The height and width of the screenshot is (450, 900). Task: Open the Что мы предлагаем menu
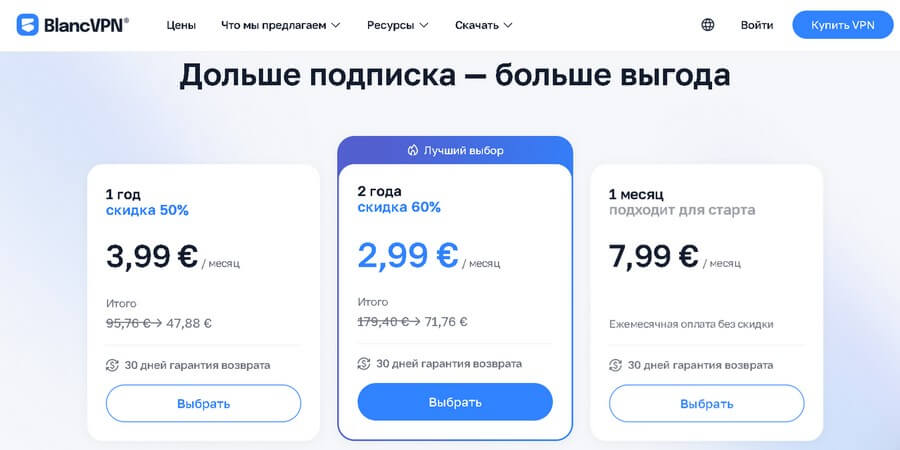273,25
